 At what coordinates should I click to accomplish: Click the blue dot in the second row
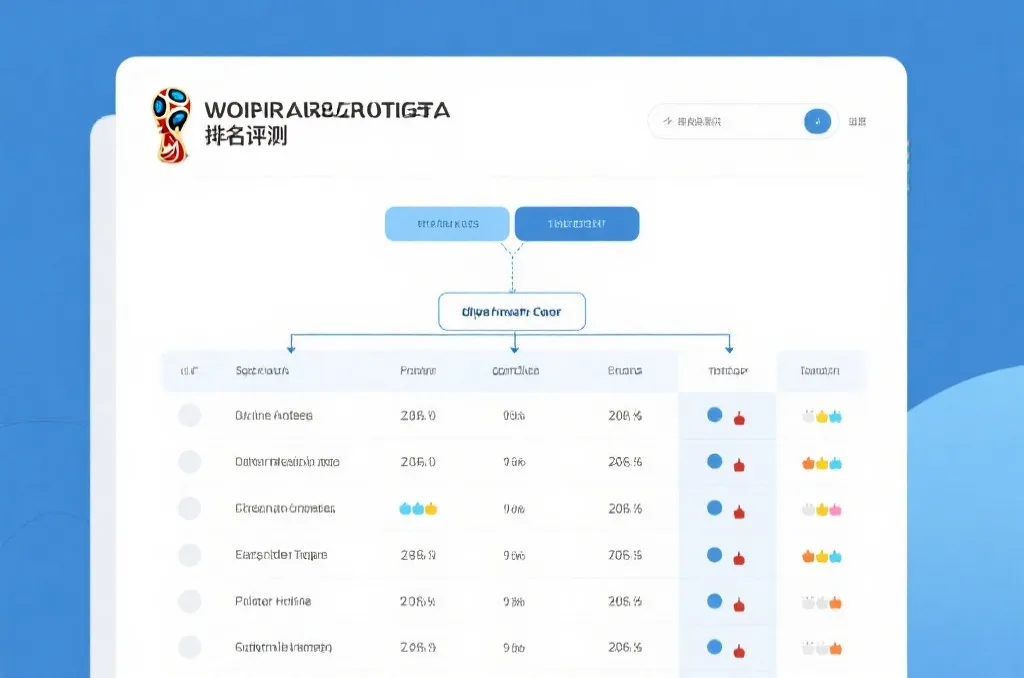[x=714, y=461]
